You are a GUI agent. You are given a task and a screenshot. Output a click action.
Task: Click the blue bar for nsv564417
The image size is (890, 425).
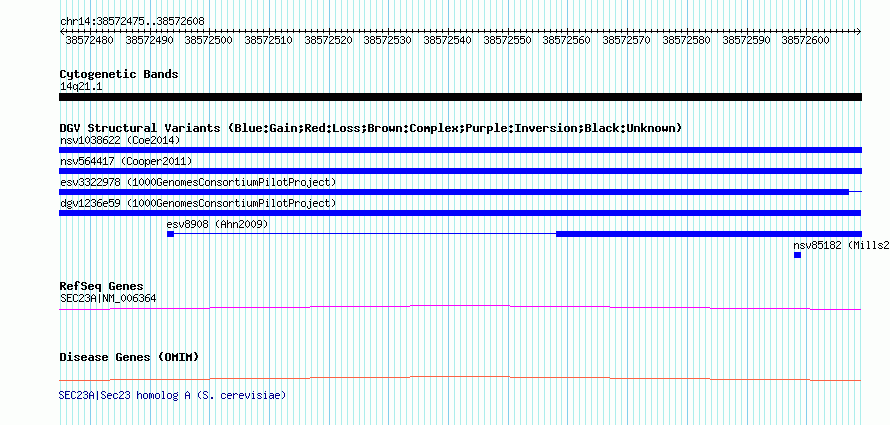[x=460, y=171]
